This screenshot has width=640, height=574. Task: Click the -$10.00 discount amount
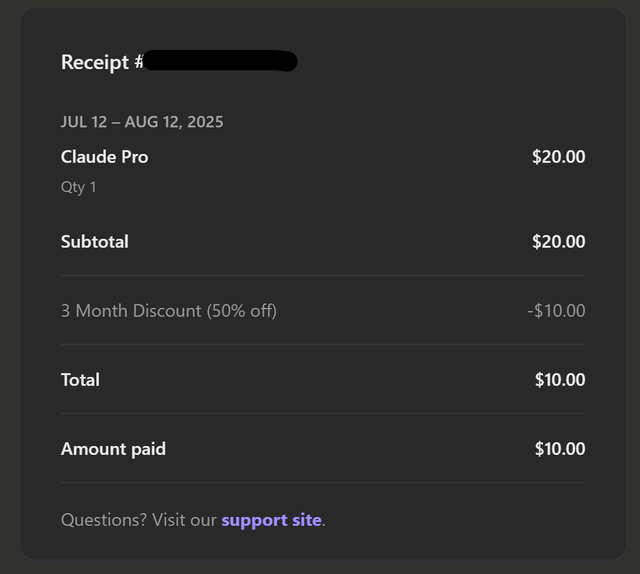(556, 311)
